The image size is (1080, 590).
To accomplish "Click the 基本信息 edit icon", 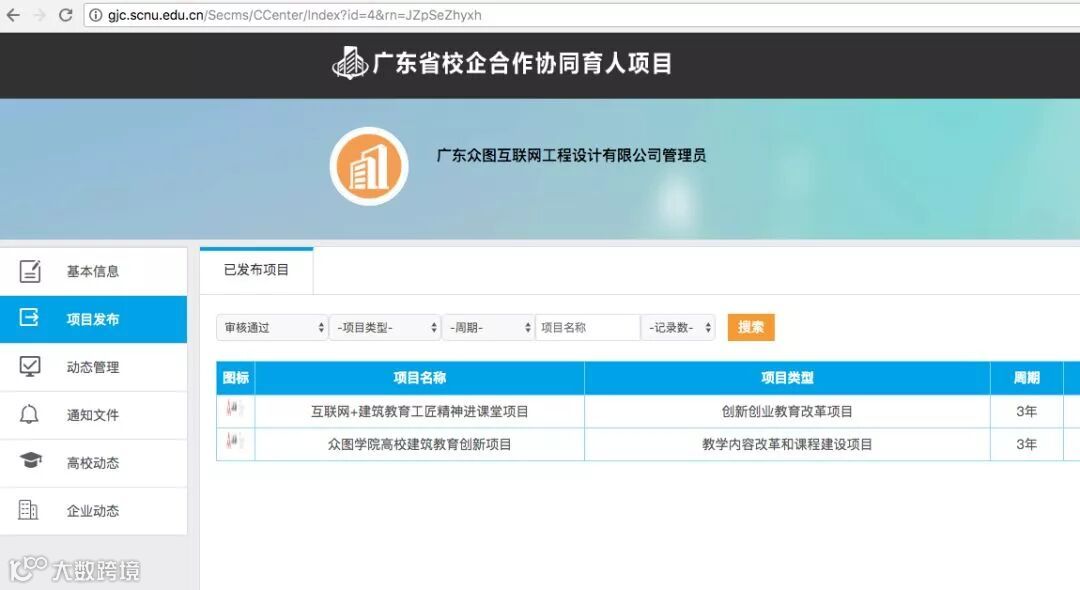I will (30, 271).
